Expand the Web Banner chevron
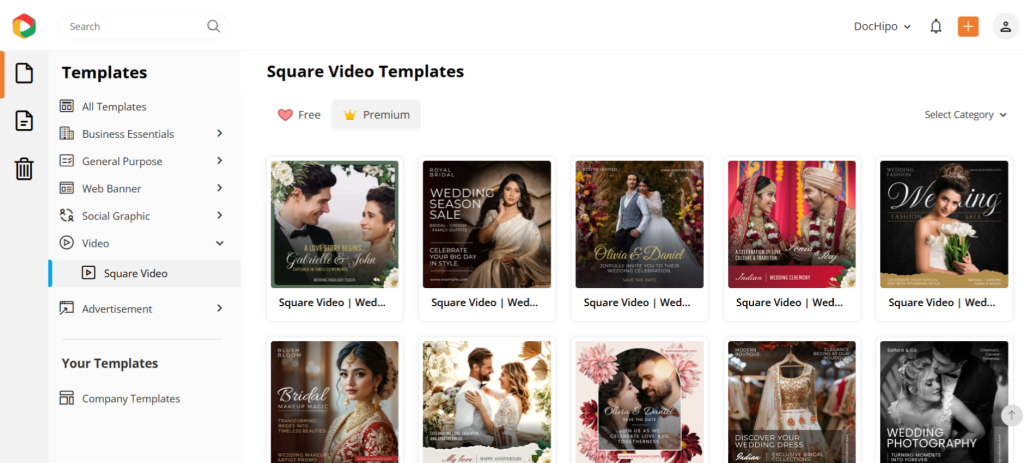Viewport: 1024px width, 463px height. 219,188
